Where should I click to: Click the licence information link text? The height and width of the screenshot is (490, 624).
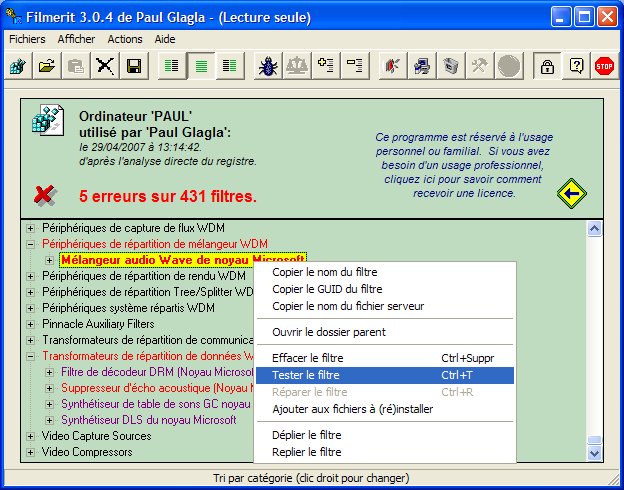464,165
